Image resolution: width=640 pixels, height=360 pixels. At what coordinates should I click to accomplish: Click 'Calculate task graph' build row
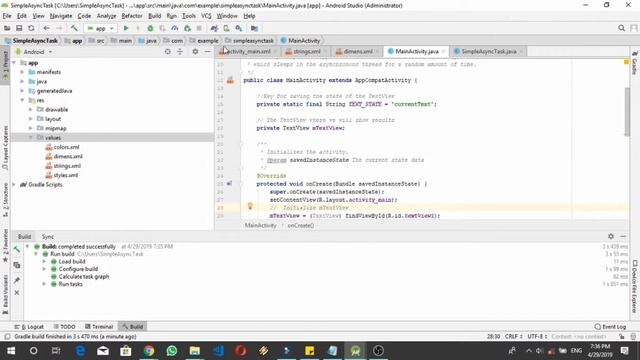click(x=84, y=276)
